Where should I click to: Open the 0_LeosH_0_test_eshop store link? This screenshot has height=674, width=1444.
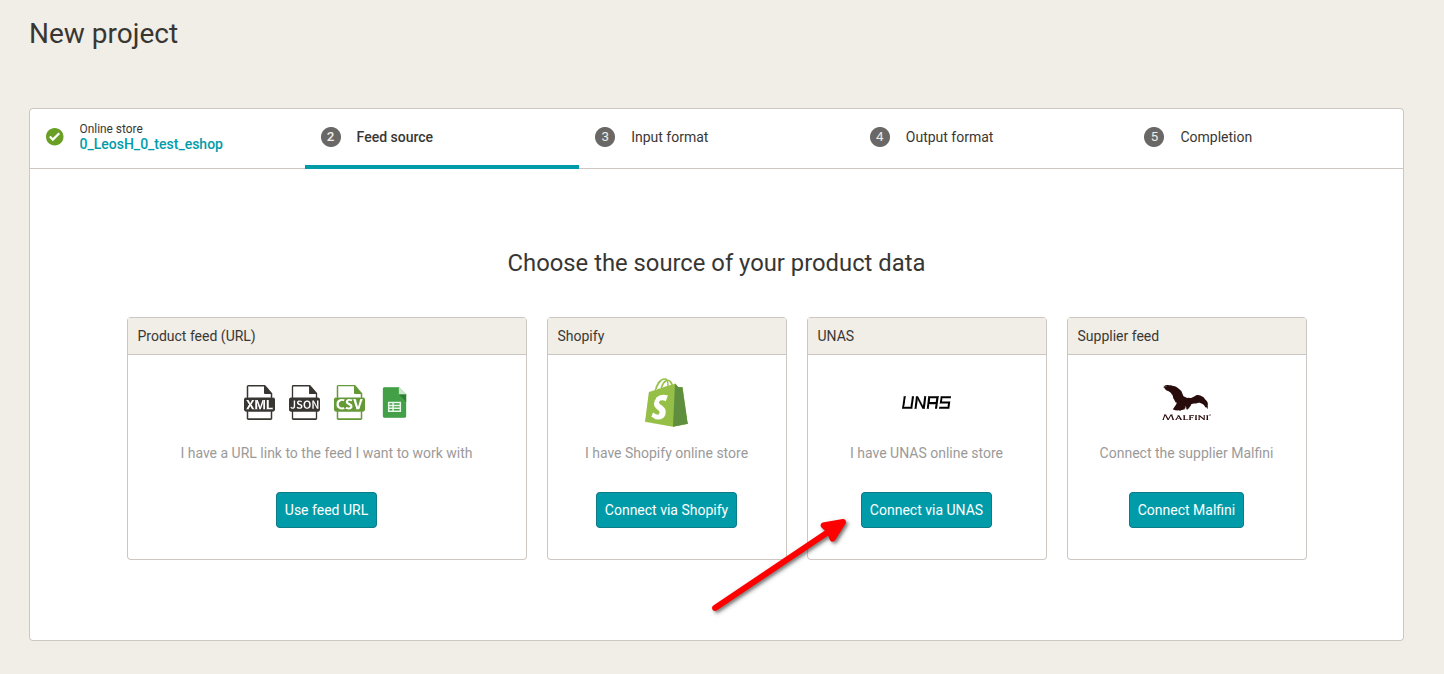151,144
